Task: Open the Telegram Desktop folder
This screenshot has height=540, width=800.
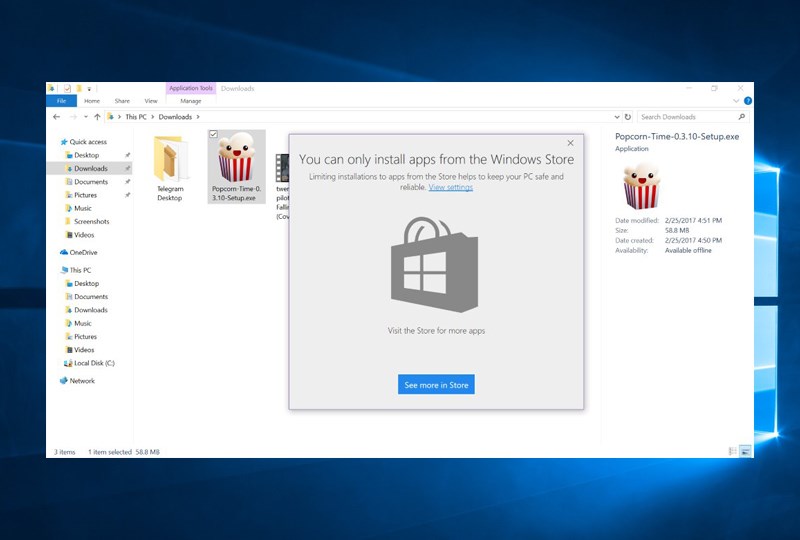Action: point(170,160)
